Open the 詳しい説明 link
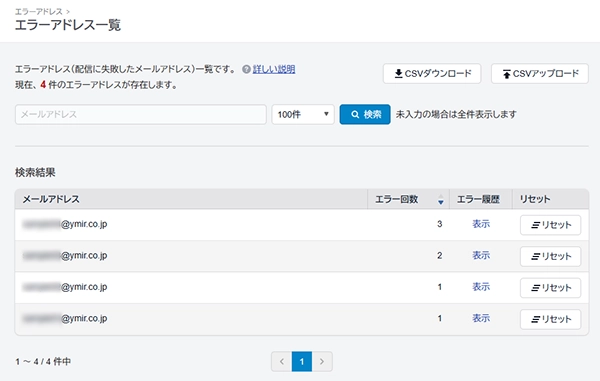600x381 pixels. 274,69
